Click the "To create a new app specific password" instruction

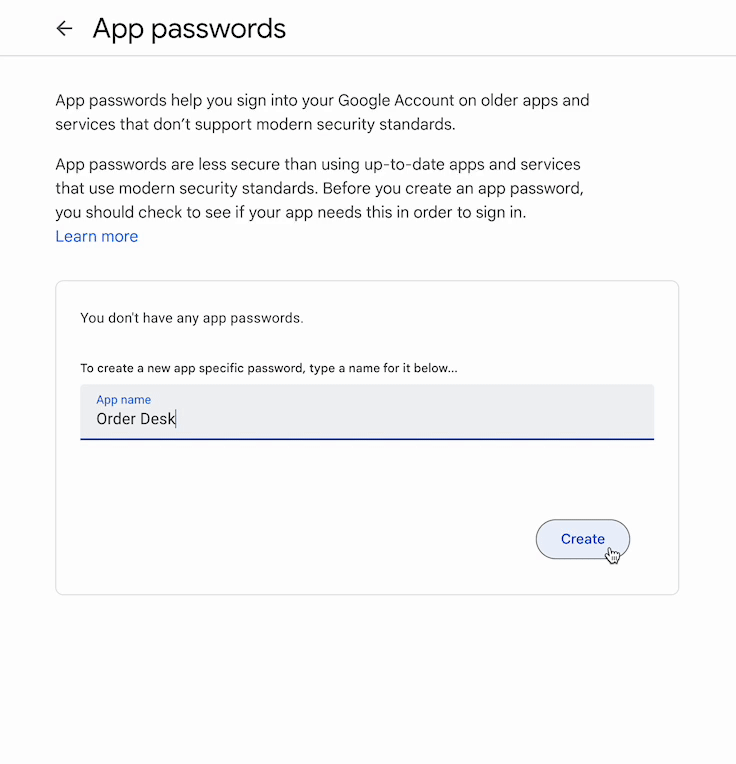268,368
